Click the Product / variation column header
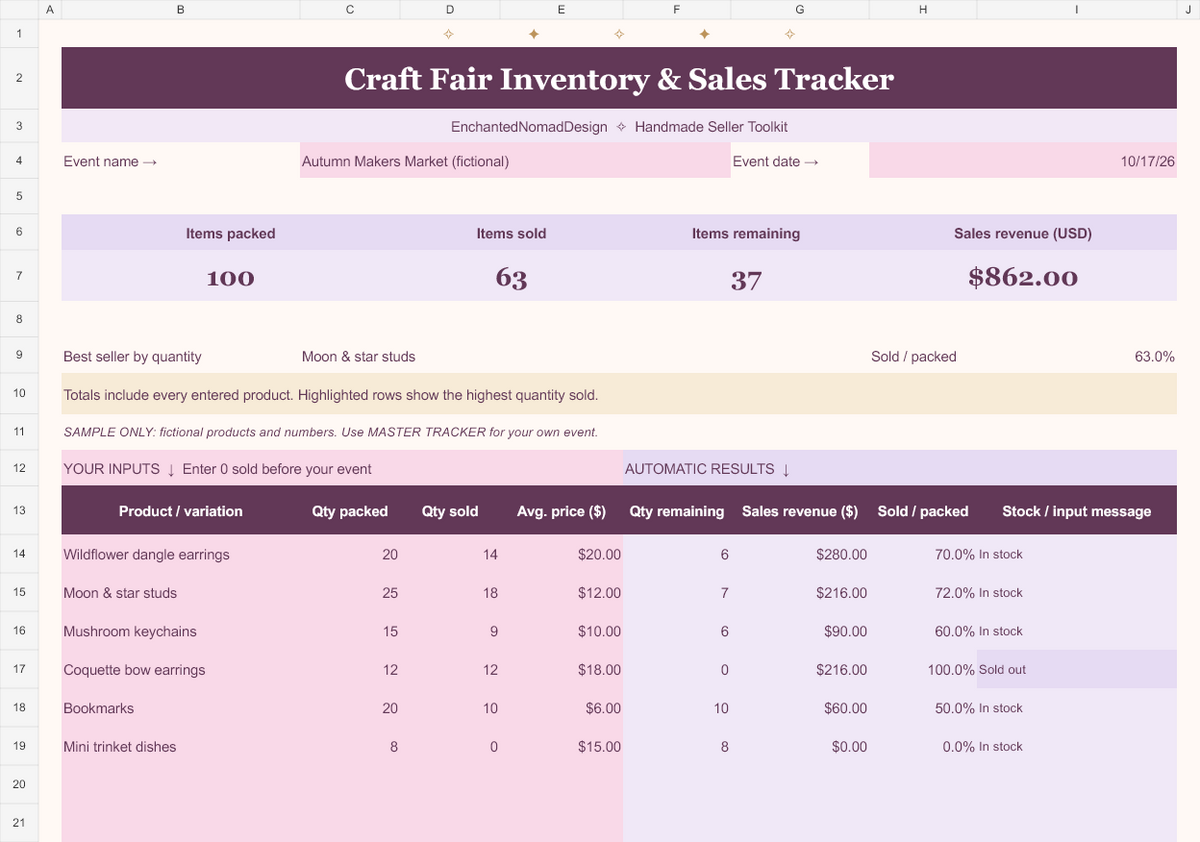The width and height of the screenshot is (1200, 842). pyautogui.click(x=181, y=511)
